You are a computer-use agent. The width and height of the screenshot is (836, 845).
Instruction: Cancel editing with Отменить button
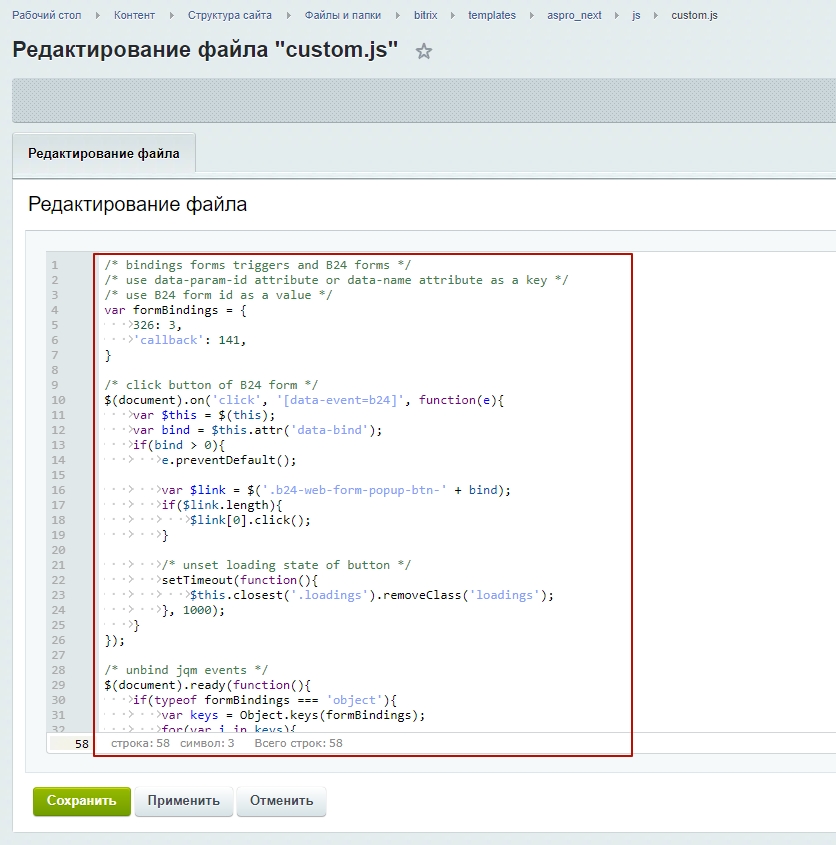281,801
